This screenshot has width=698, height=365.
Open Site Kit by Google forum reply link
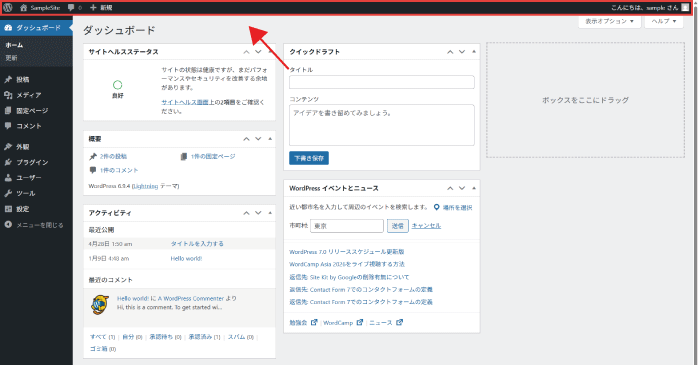coord(349,277)
